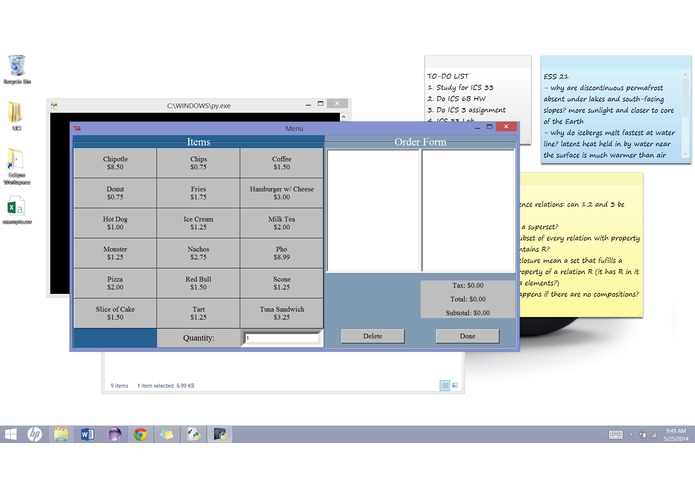Select the UCI folder on desktop

[16, 116]
